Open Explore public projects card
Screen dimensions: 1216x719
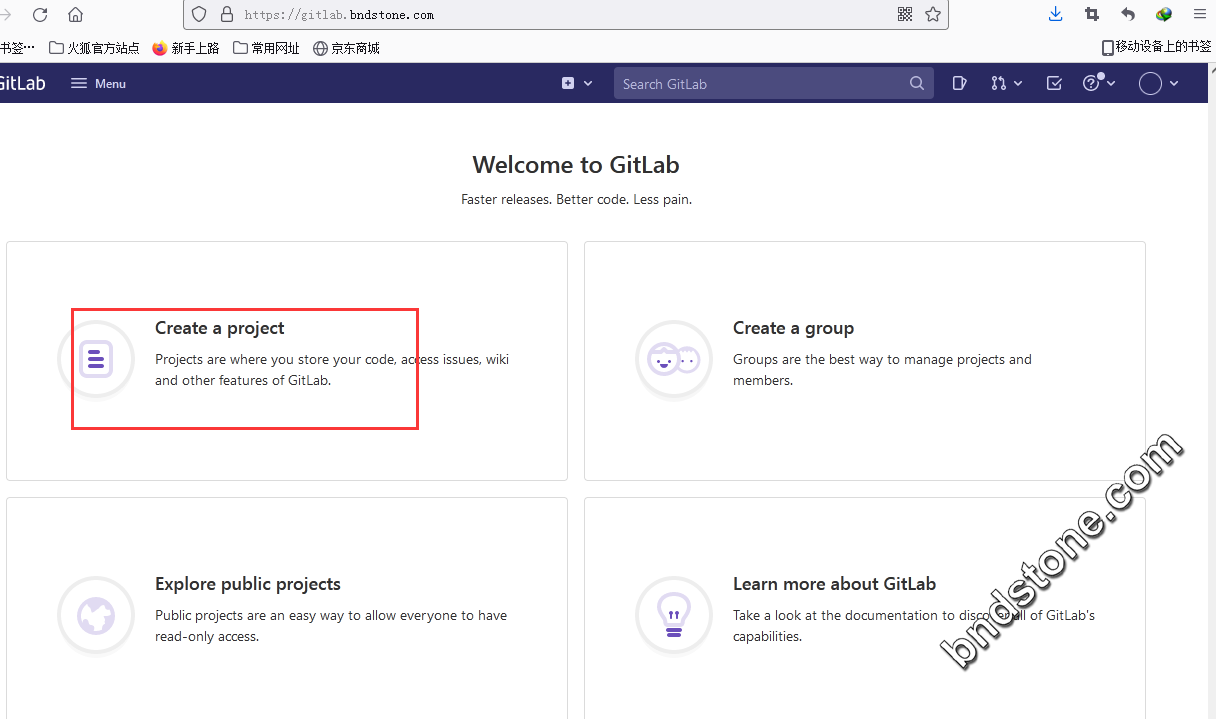pos(287,609)
